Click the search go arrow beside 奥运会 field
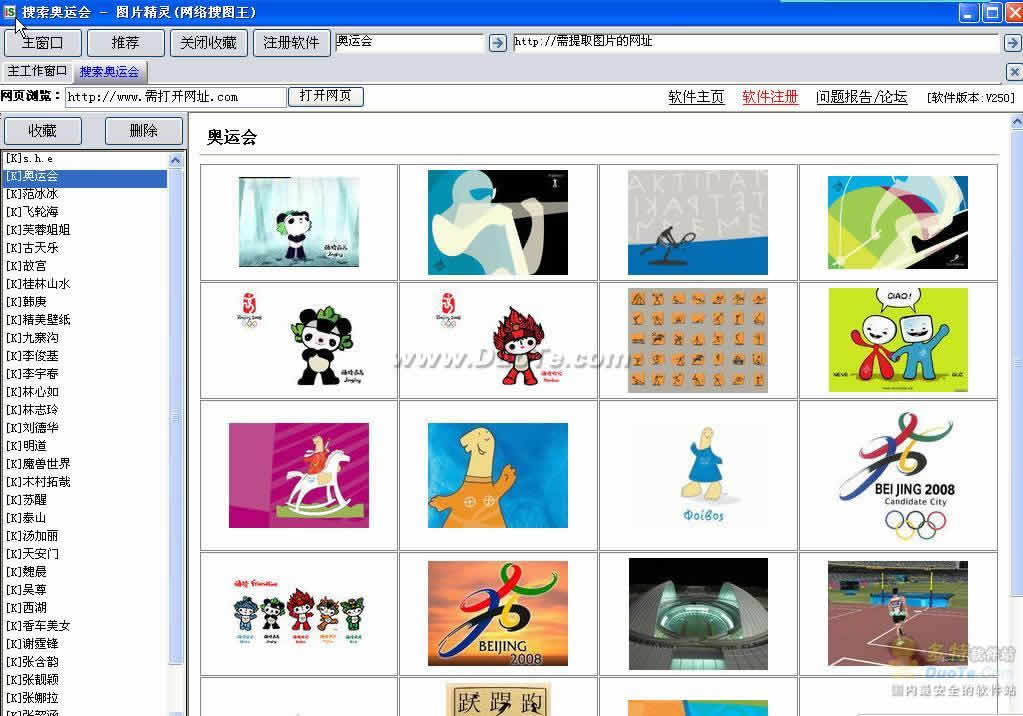Screen dimensions: 1023x716 coord(497,43)
